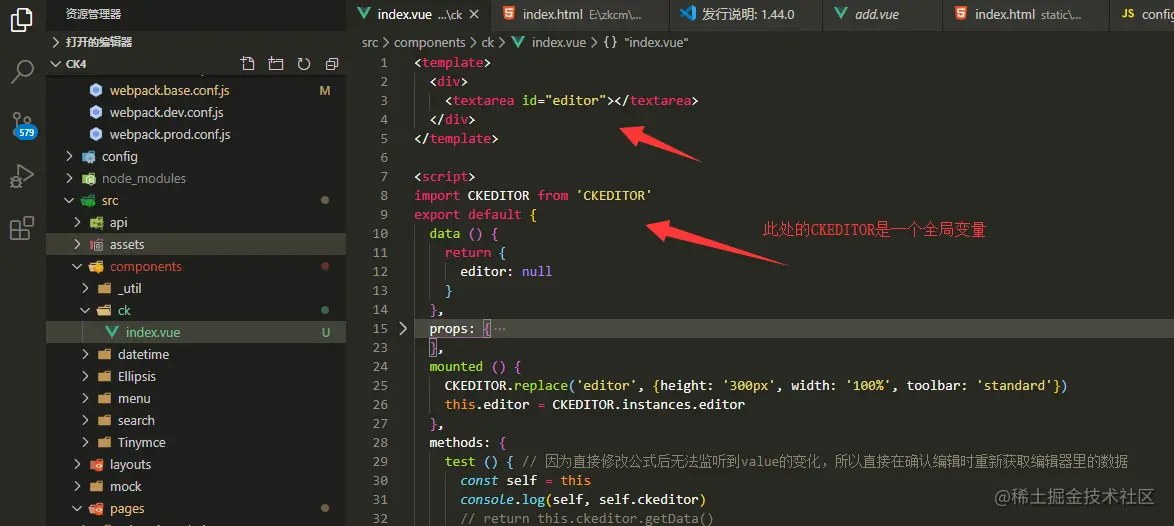Screen dimensions: 1174x526
Task: Click the components folder icon
Action: pos(96,266)
